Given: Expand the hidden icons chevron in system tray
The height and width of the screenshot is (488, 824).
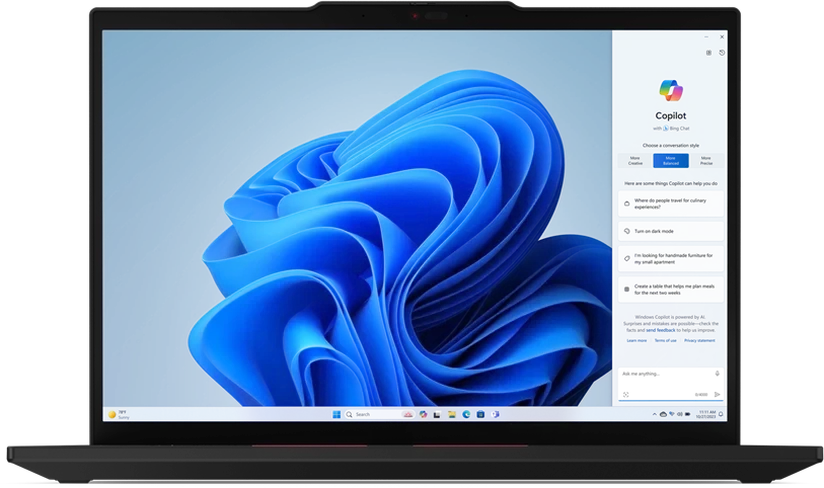Looking at the screenshot, I should 656,414.
